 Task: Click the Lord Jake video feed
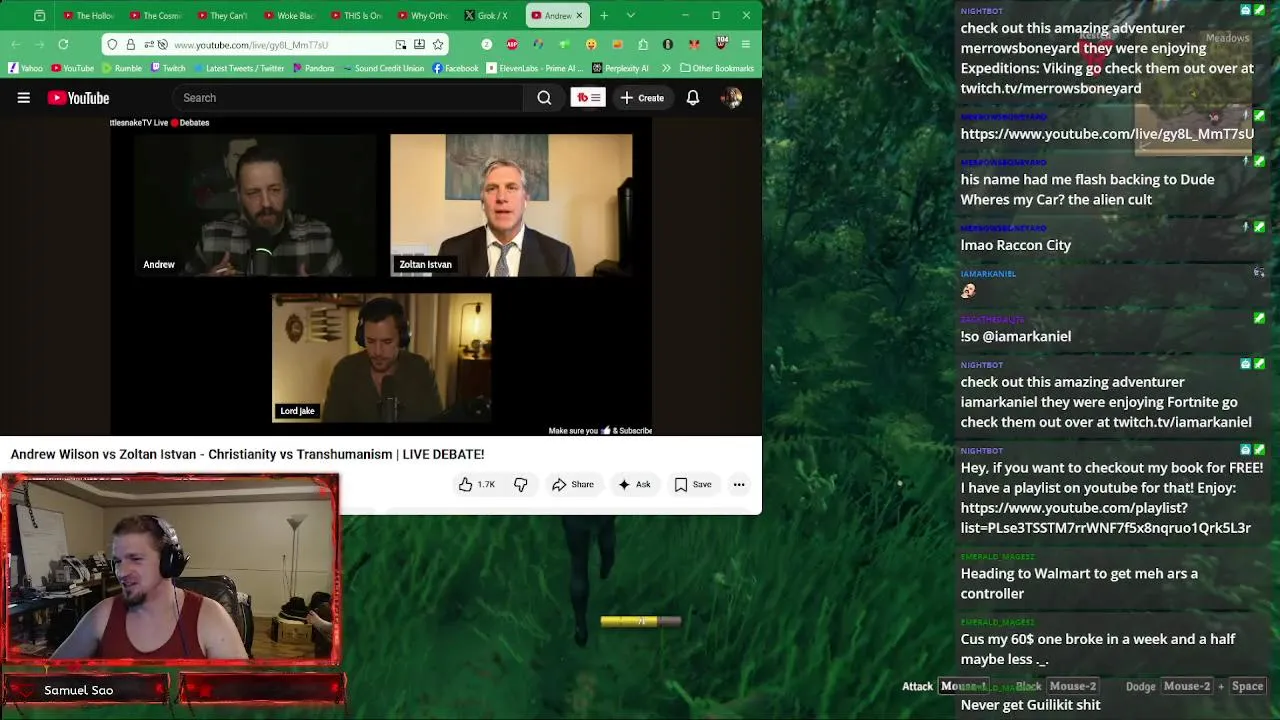381,357
